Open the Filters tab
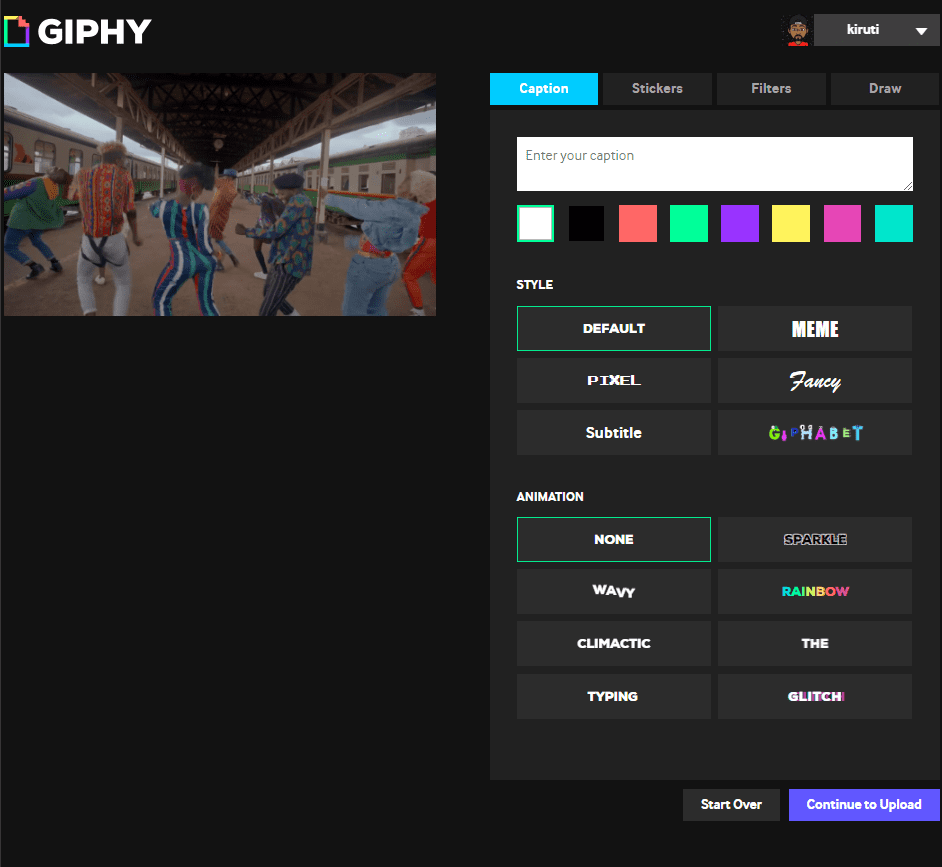The image size is (942, 867). point(771,89)
